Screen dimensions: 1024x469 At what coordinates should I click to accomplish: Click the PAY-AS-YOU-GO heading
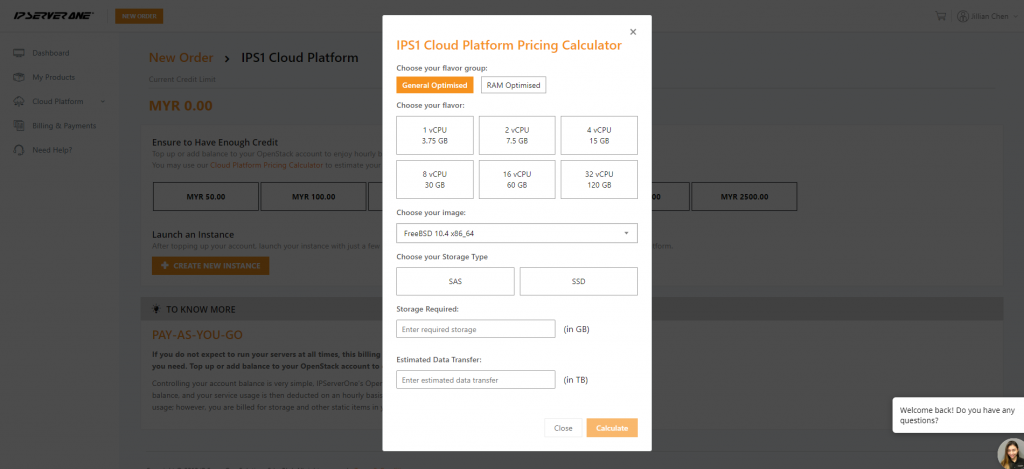tap(197, 335)
